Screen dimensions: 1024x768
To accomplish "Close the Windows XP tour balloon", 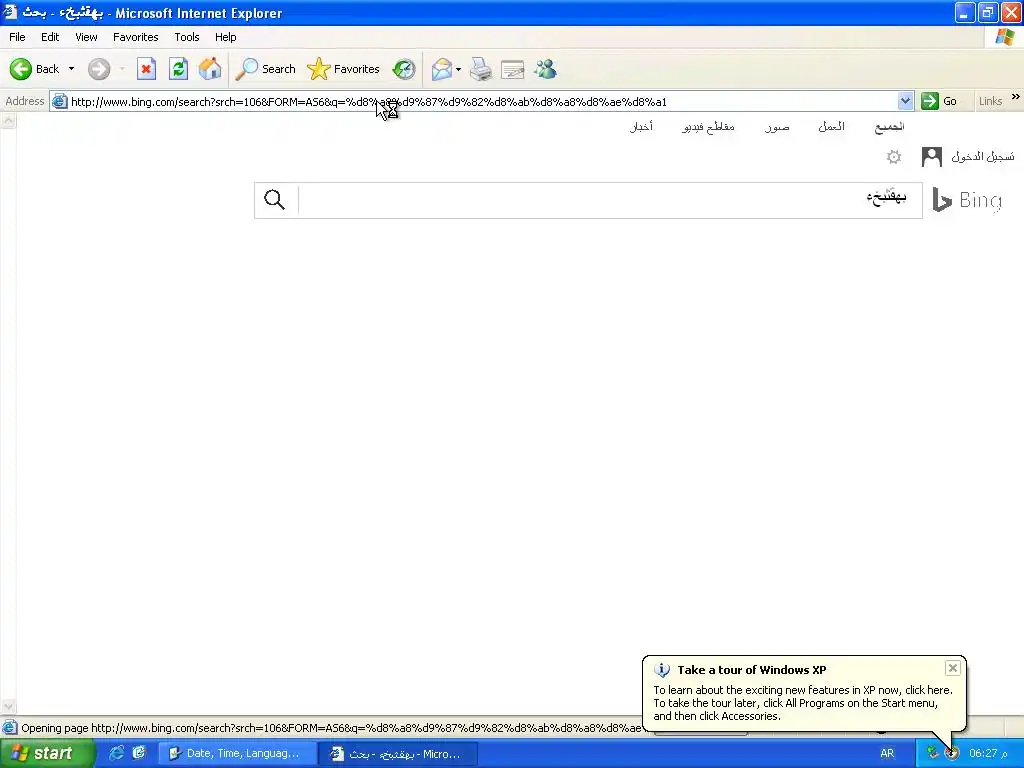I will (x=952, y=667).
